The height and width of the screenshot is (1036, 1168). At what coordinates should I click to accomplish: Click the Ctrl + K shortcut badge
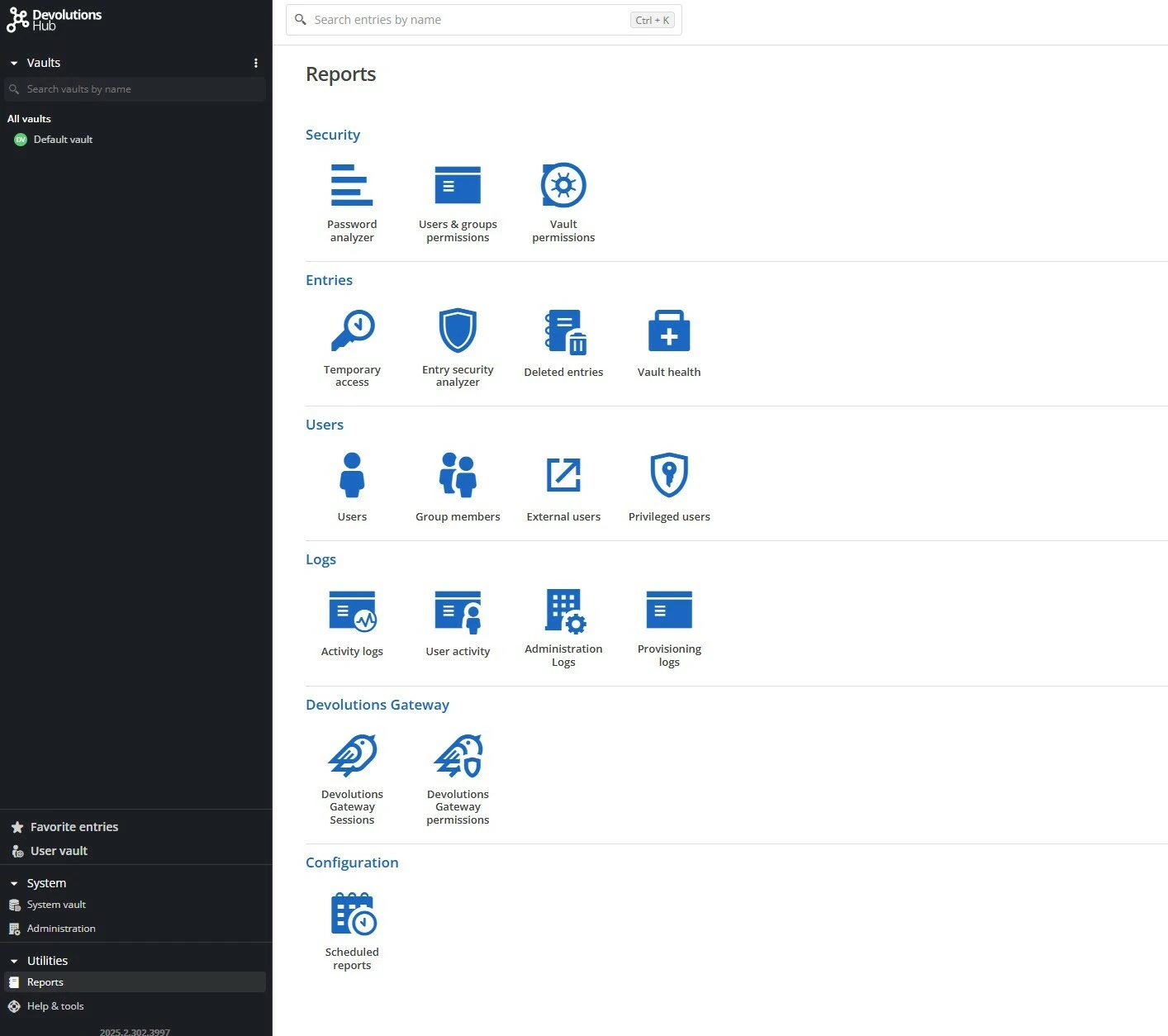pyautogui.click(x=653, y=20)
